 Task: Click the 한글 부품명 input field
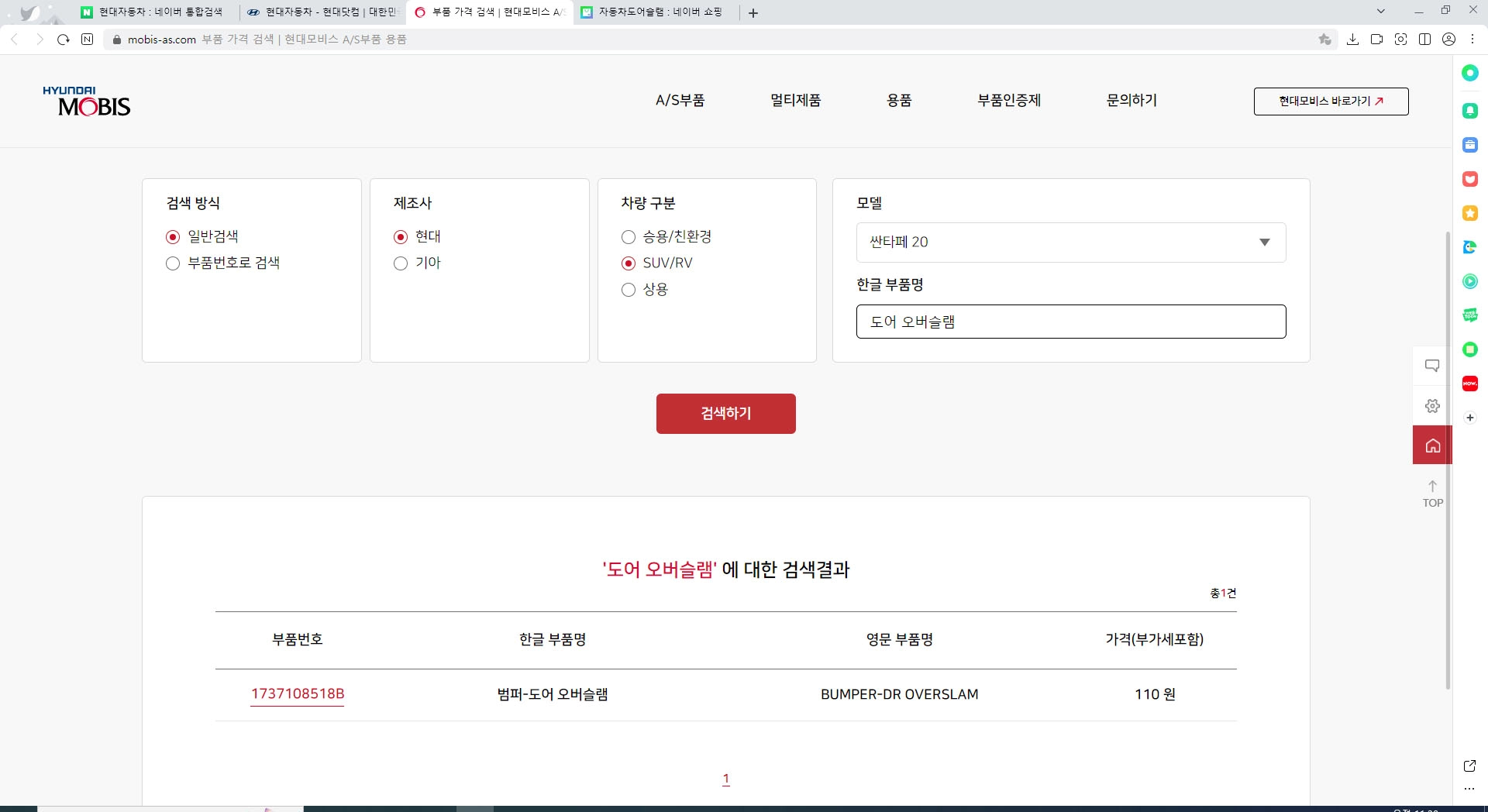pos(1070,321)
